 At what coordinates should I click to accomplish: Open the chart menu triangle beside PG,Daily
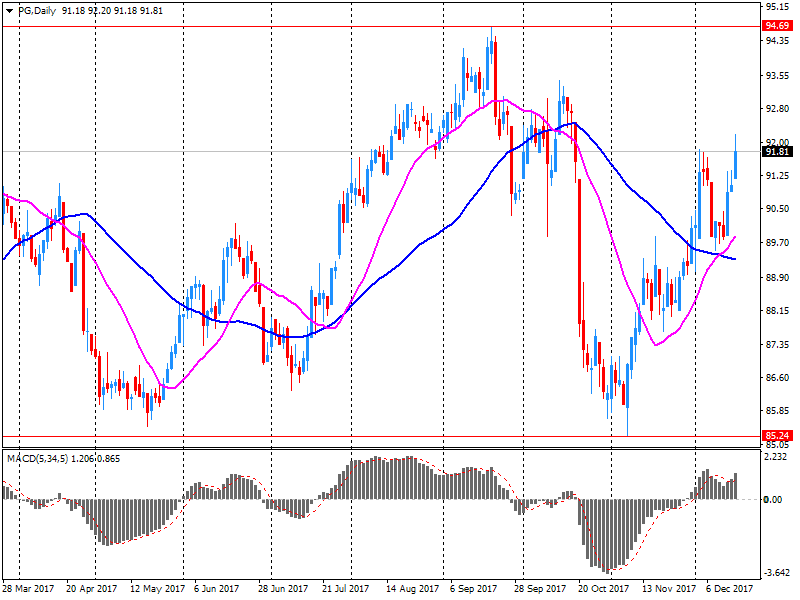(x=9, y=11)
